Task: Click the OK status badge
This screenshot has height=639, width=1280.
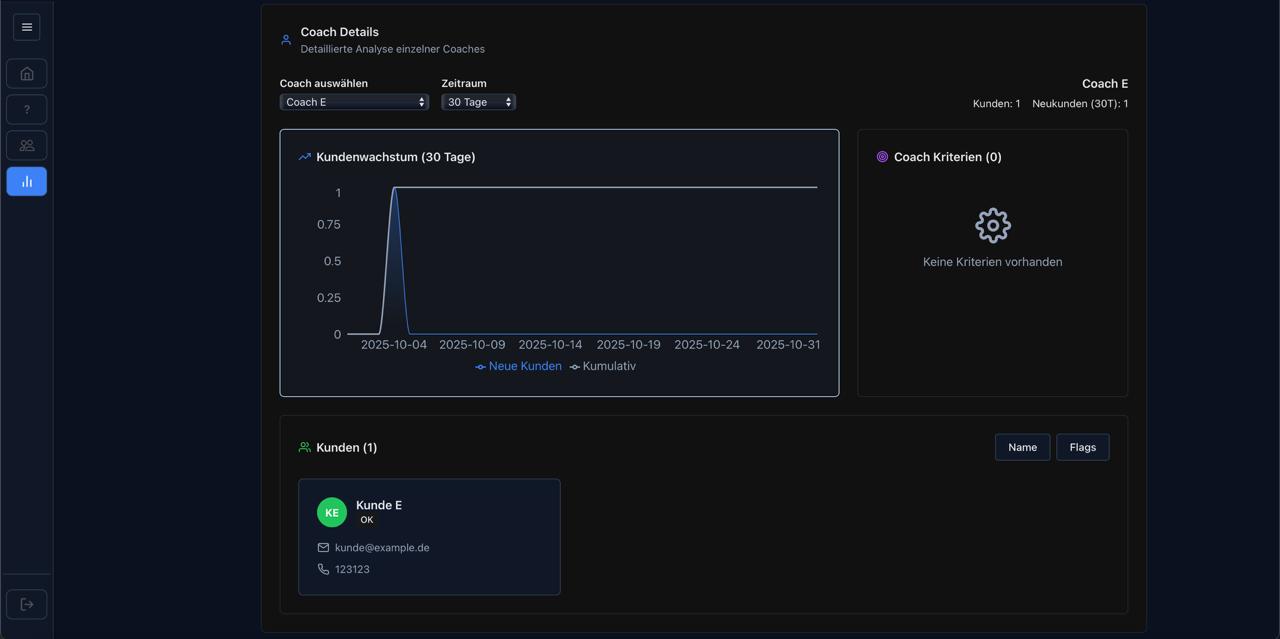Action: [x=367, y=520]
